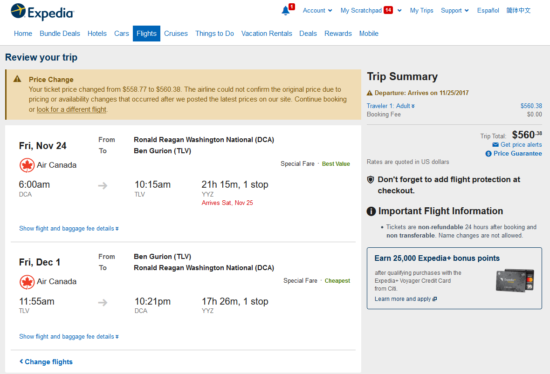The height and width of the screenshot is (374, 550).
Task: Click the Get price alerts envelope icon
Action: [495, 145]
